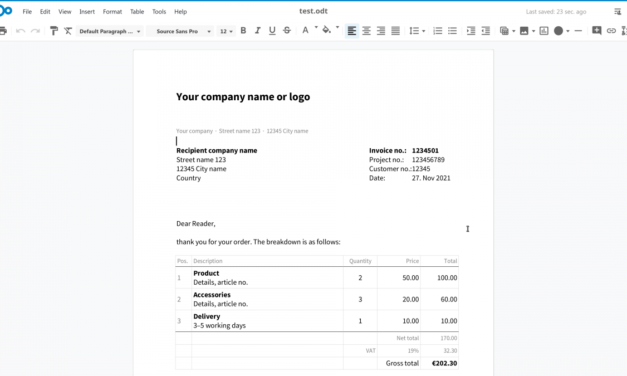Open the Help menu
The height and width of the screenshot is (376, 627).
[x=180, y=12]
